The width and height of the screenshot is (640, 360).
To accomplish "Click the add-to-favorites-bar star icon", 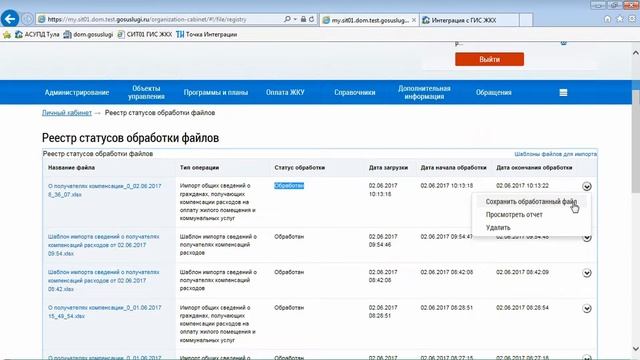I will coord(7,35).
